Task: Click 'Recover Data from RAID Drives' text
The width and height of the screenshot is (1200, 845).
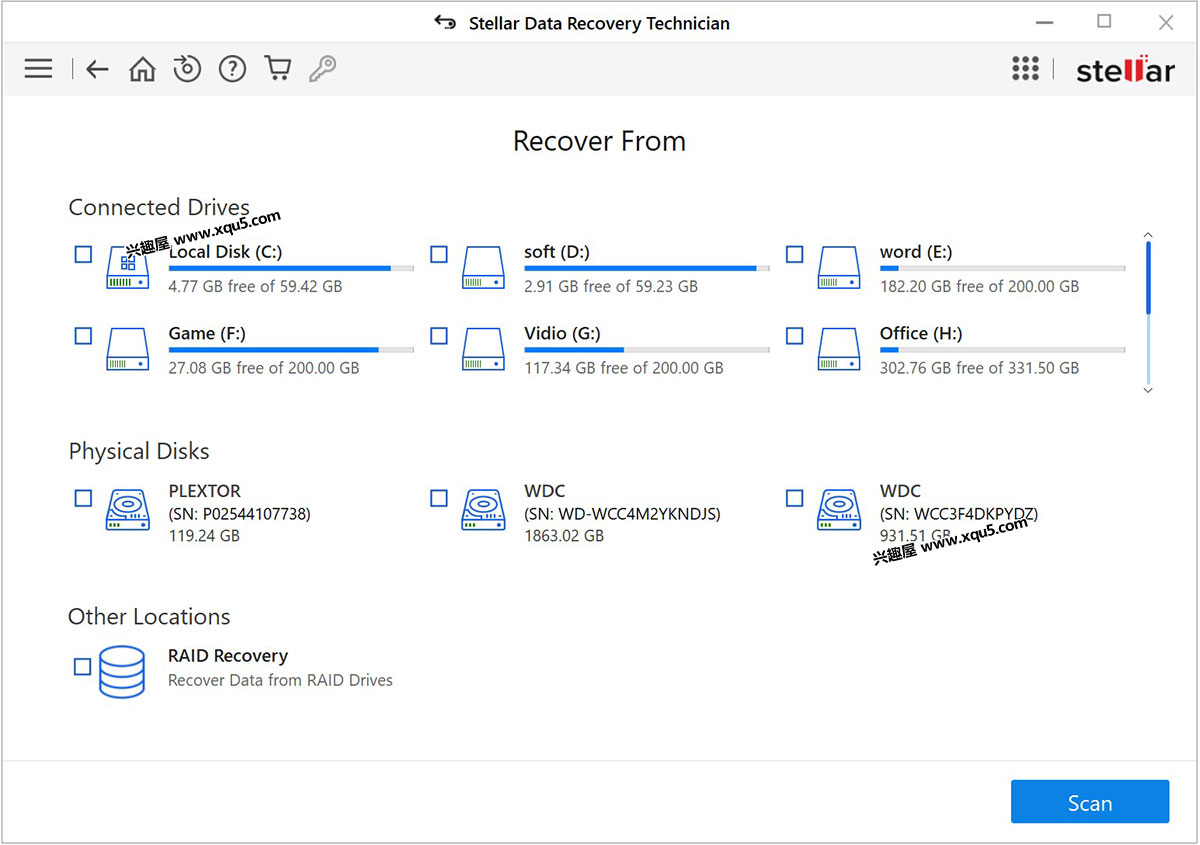Action: point(280,680)
